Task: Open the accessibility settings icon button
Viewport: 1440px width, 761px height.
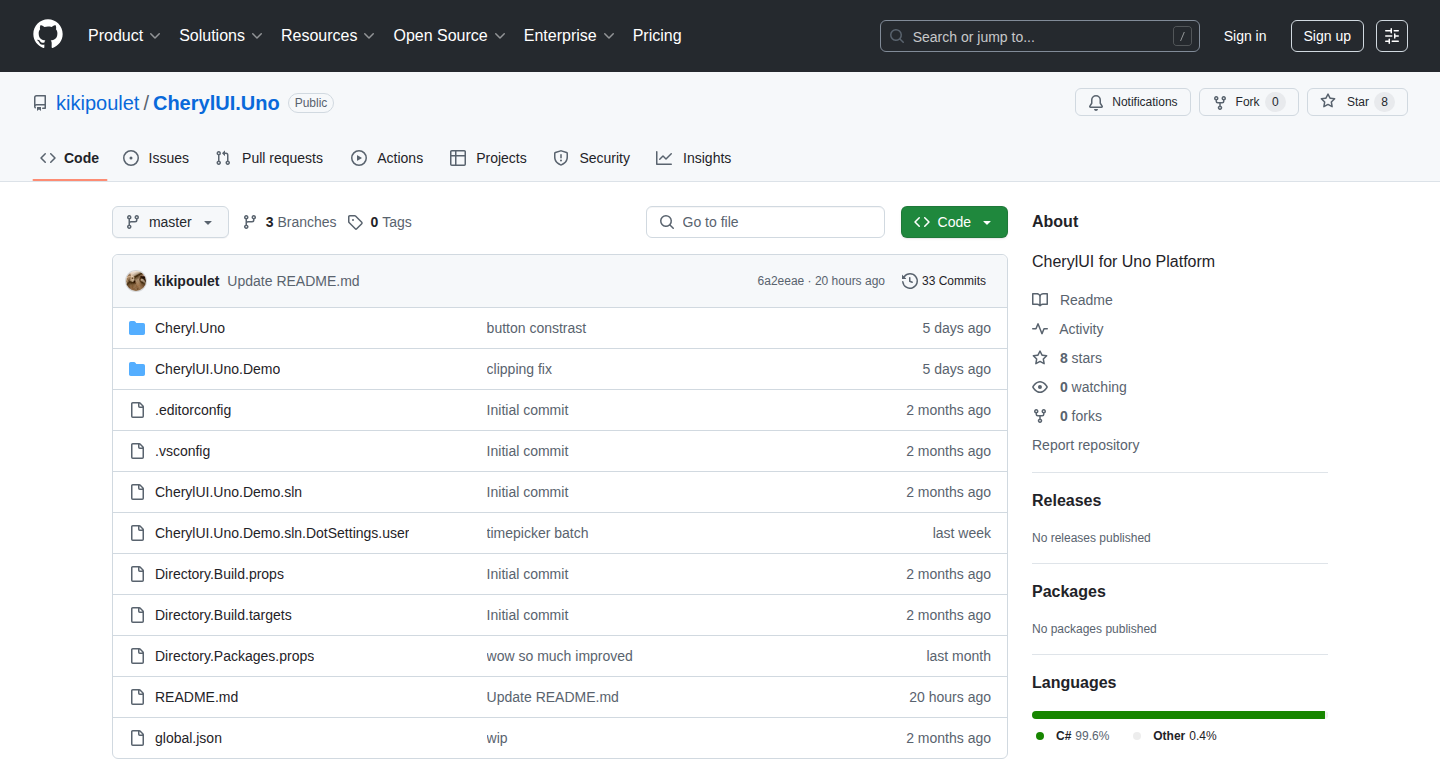Action: tap(1392, 36)
